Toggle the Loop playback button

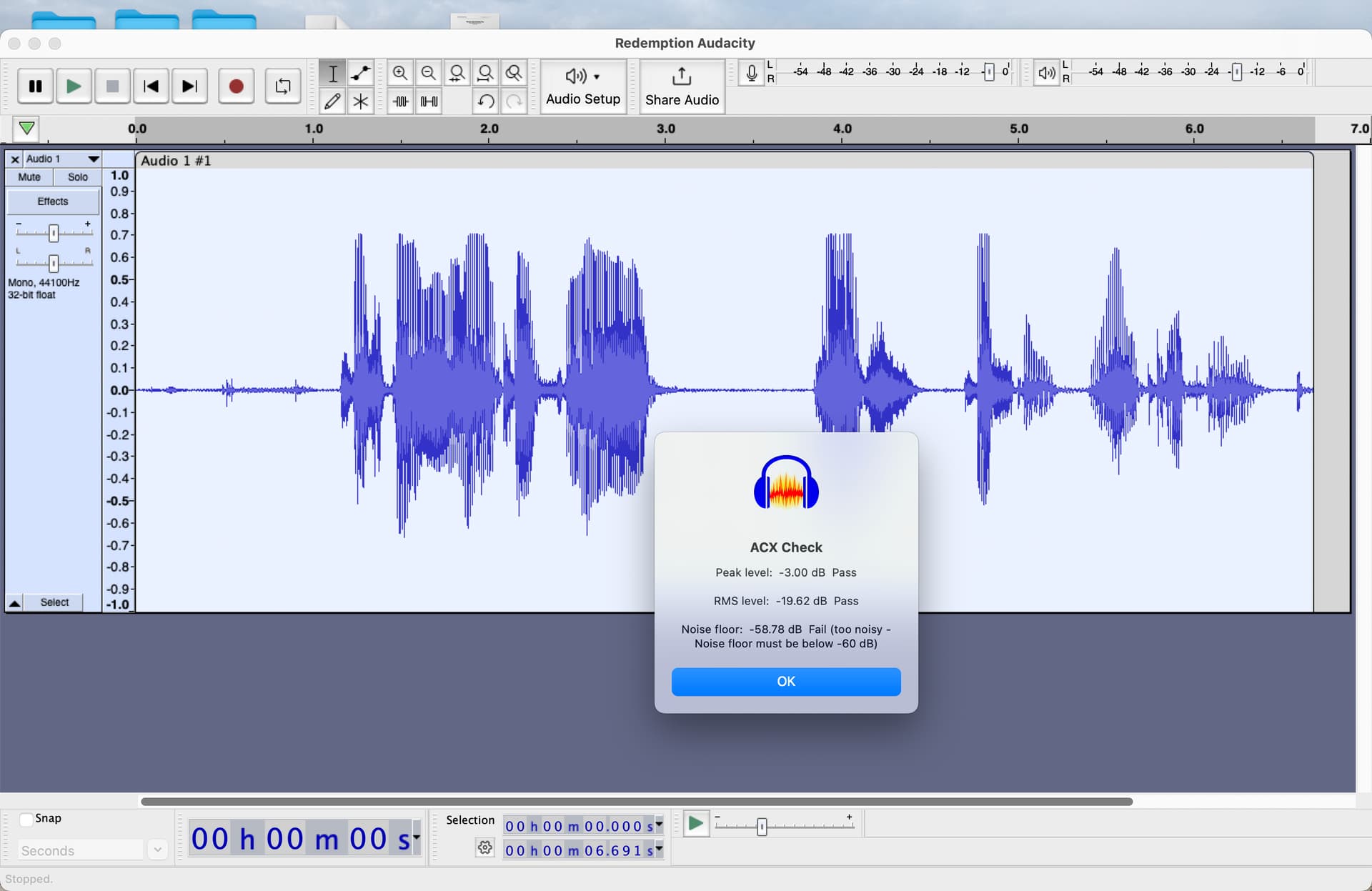pyautogui.click(x=283, y=86)
